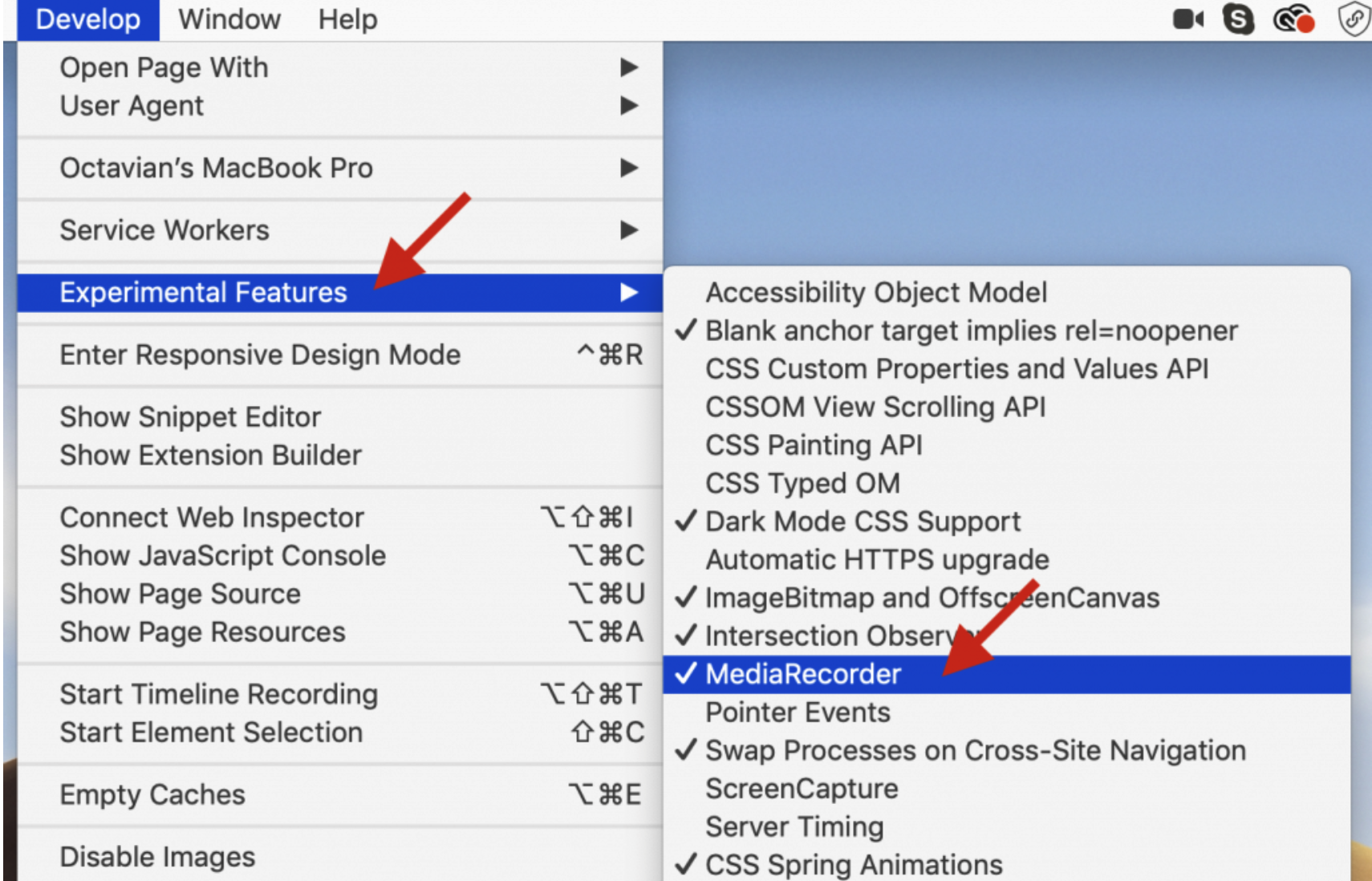Open the Help menu
This screenshot has height=881, width=1372.
click(347, 19)
